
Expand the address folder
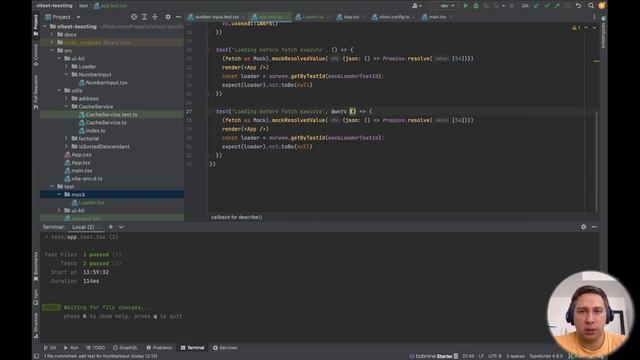coord(67,98)
